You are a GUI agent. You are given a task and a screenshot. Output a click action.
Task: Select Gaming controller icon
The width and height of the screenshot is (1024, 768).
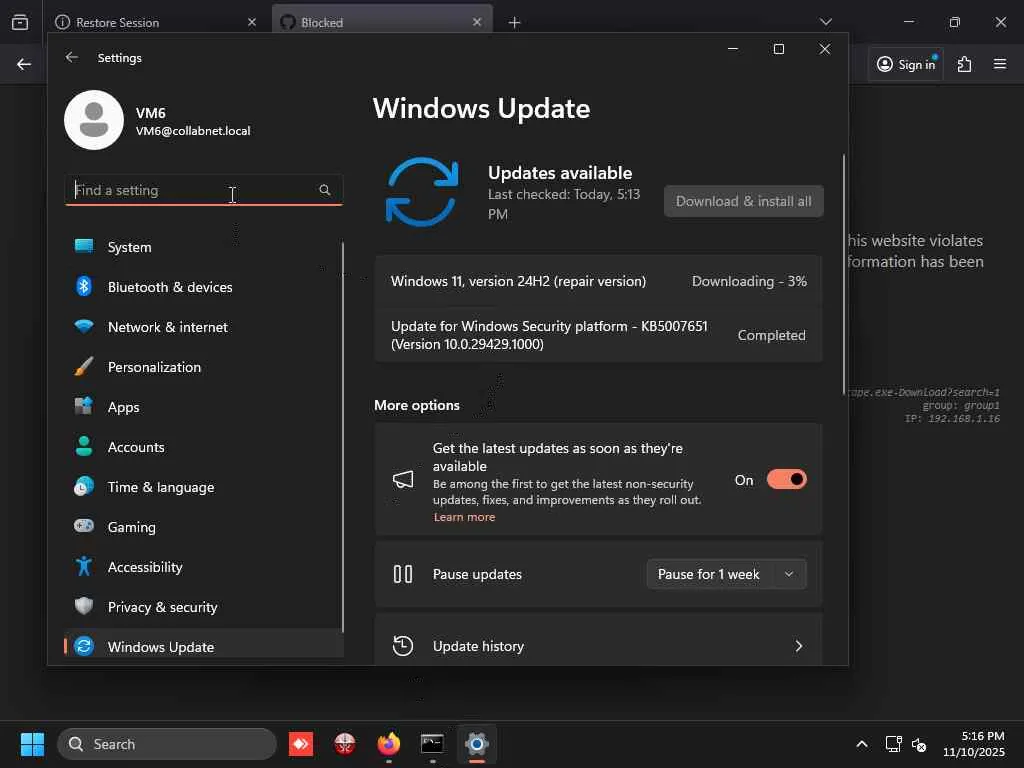tap(84, 526)
